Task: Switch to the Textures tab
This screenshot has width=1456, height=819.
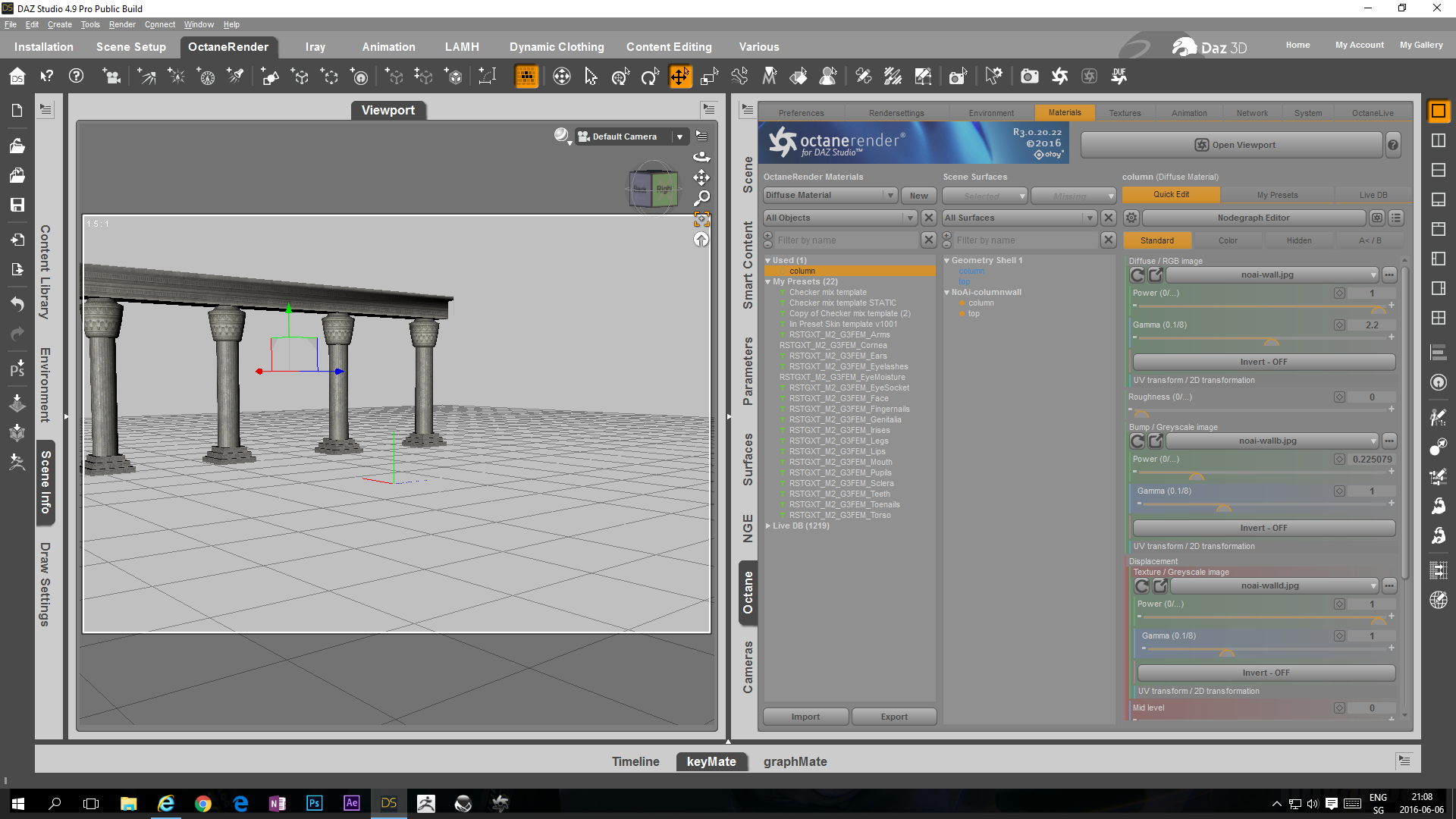Action: 1125,113
